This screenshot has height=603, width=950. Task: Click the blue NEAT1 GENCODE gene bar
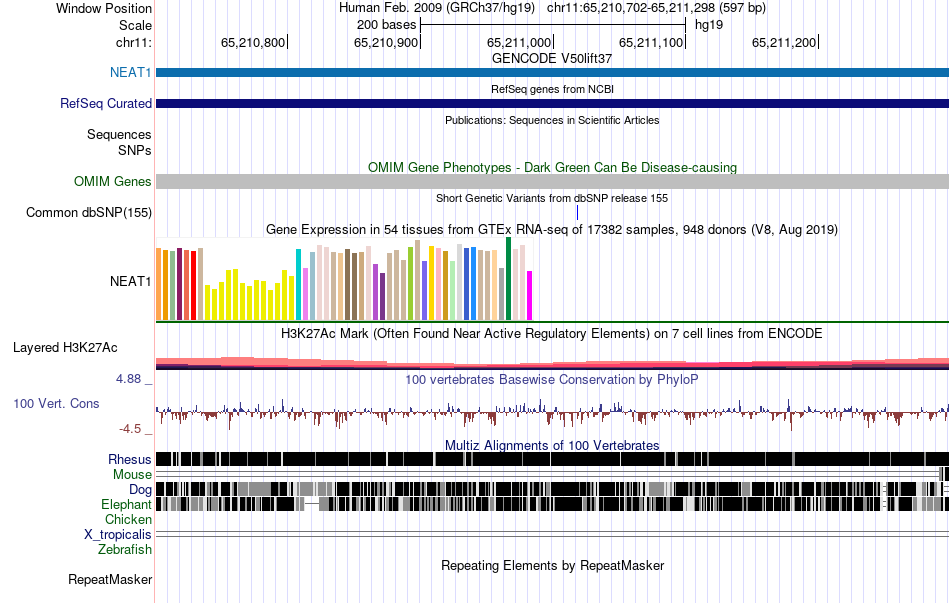click(553, 73)
